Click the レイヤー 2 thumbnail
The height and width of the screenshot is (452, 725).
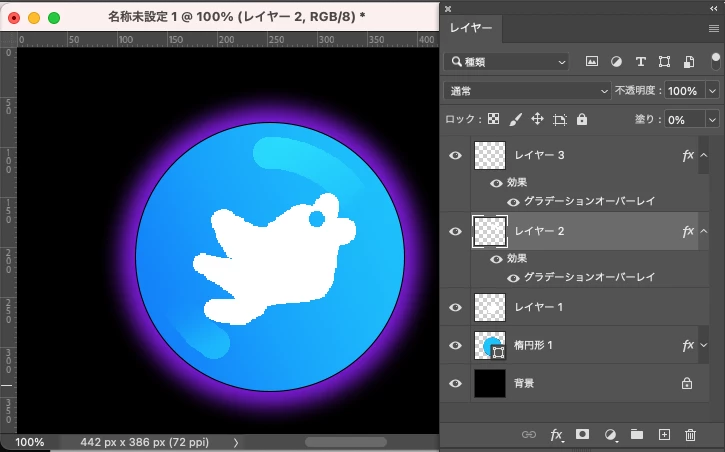490,231
